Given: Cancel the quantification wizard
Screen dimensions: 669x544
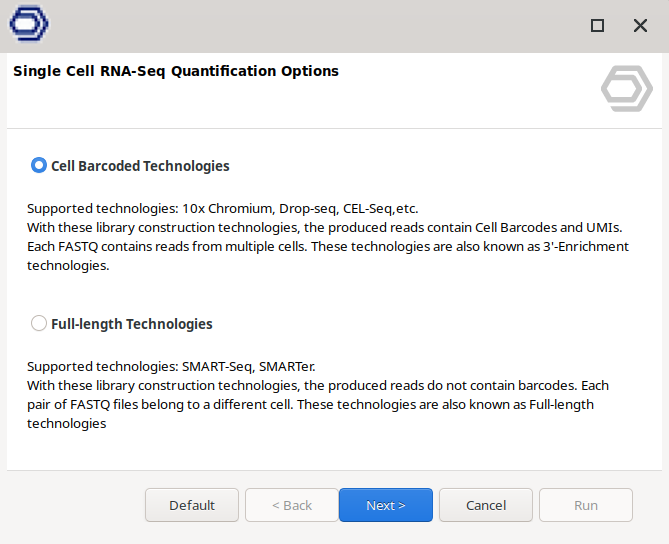Looking at the screenshot, I should (485, 505).
